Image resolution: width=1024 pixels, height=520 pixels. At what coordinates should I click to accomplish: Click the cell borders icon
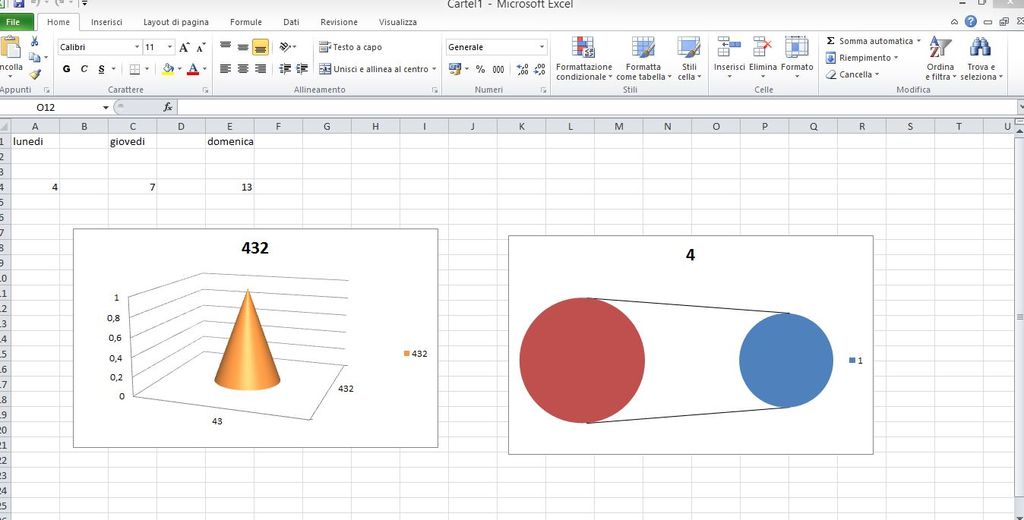pos(135,69)
